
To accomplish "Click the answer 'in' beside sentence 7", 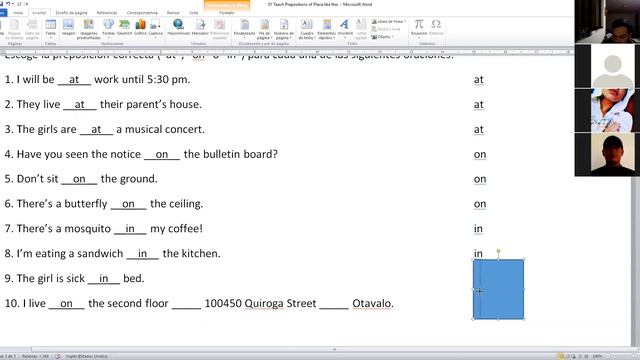I will 478,229.
